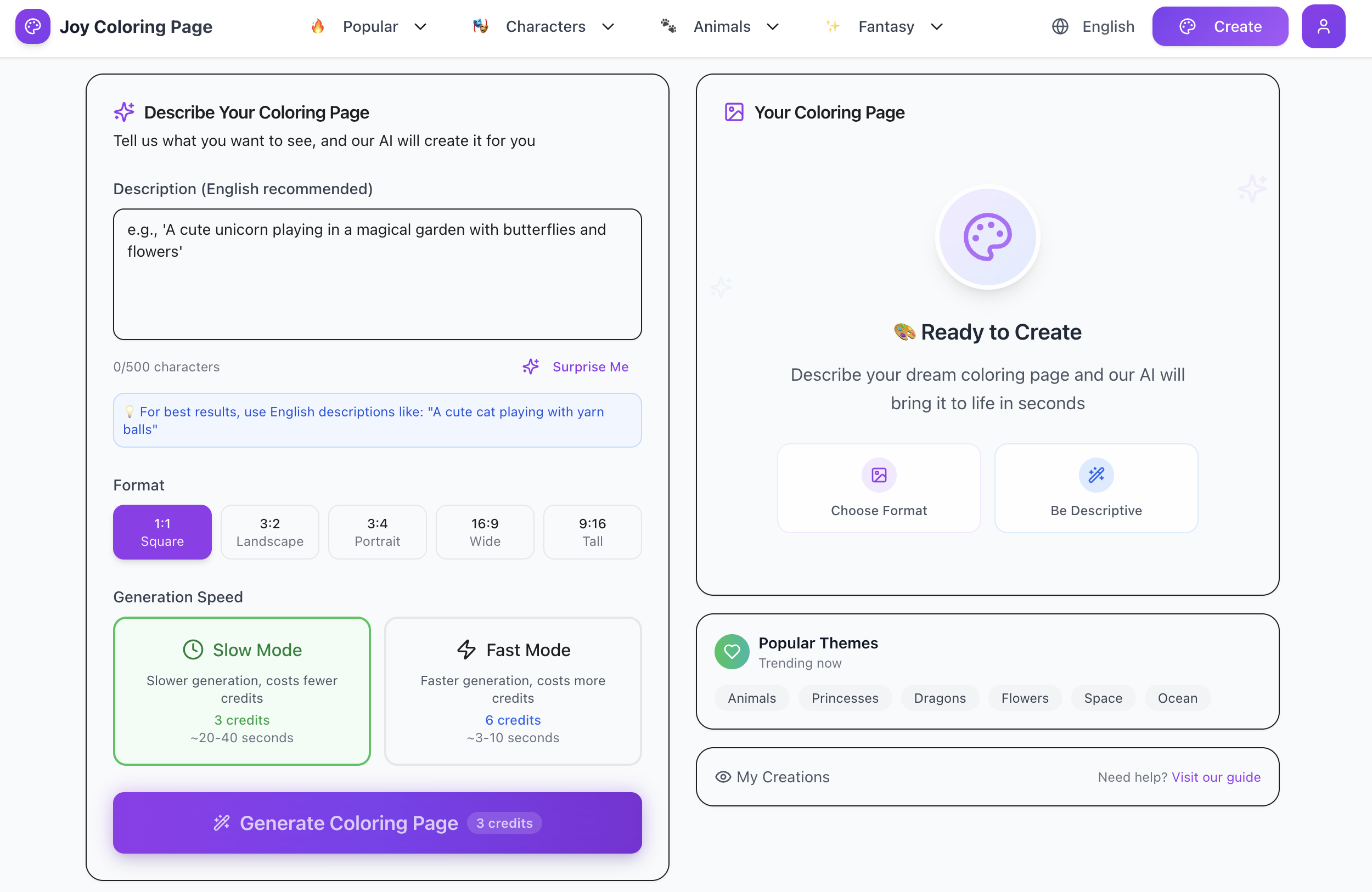Click the Surprise Me sparkle icon
Screen dimensions: 1372x892
[x=531, y=366]
